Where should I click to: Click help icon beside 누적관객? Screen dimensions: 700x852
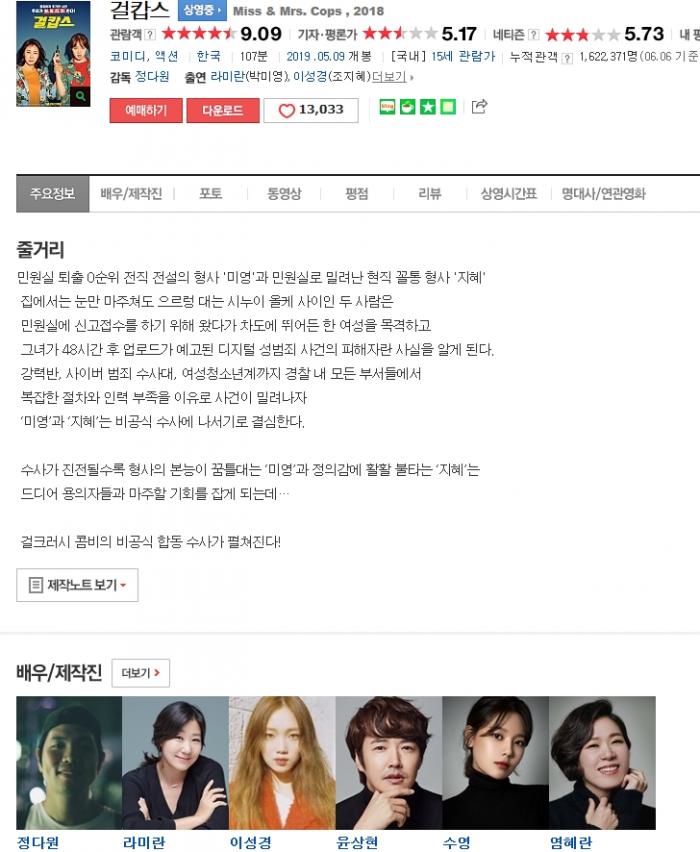[x=567, y=58]
